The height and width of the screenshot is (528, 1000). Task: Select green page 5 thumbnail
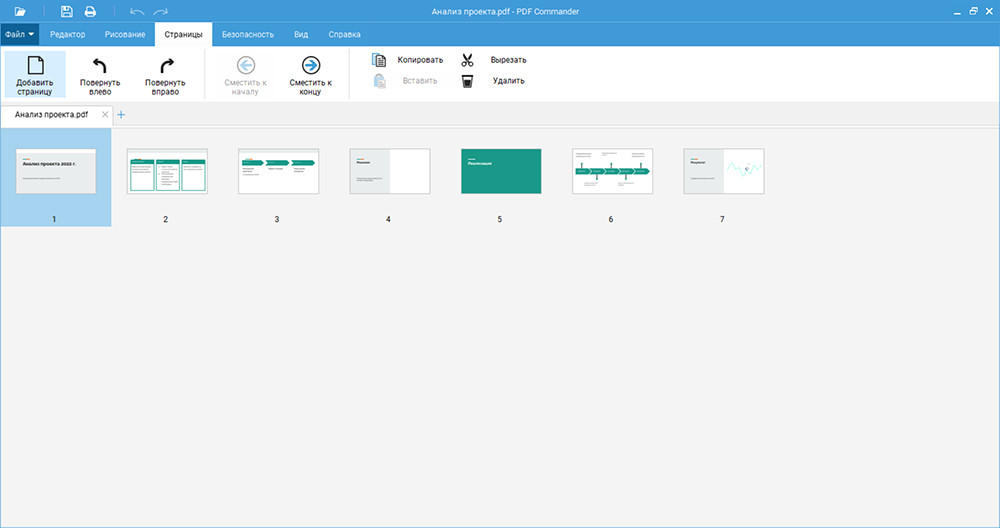501,172
